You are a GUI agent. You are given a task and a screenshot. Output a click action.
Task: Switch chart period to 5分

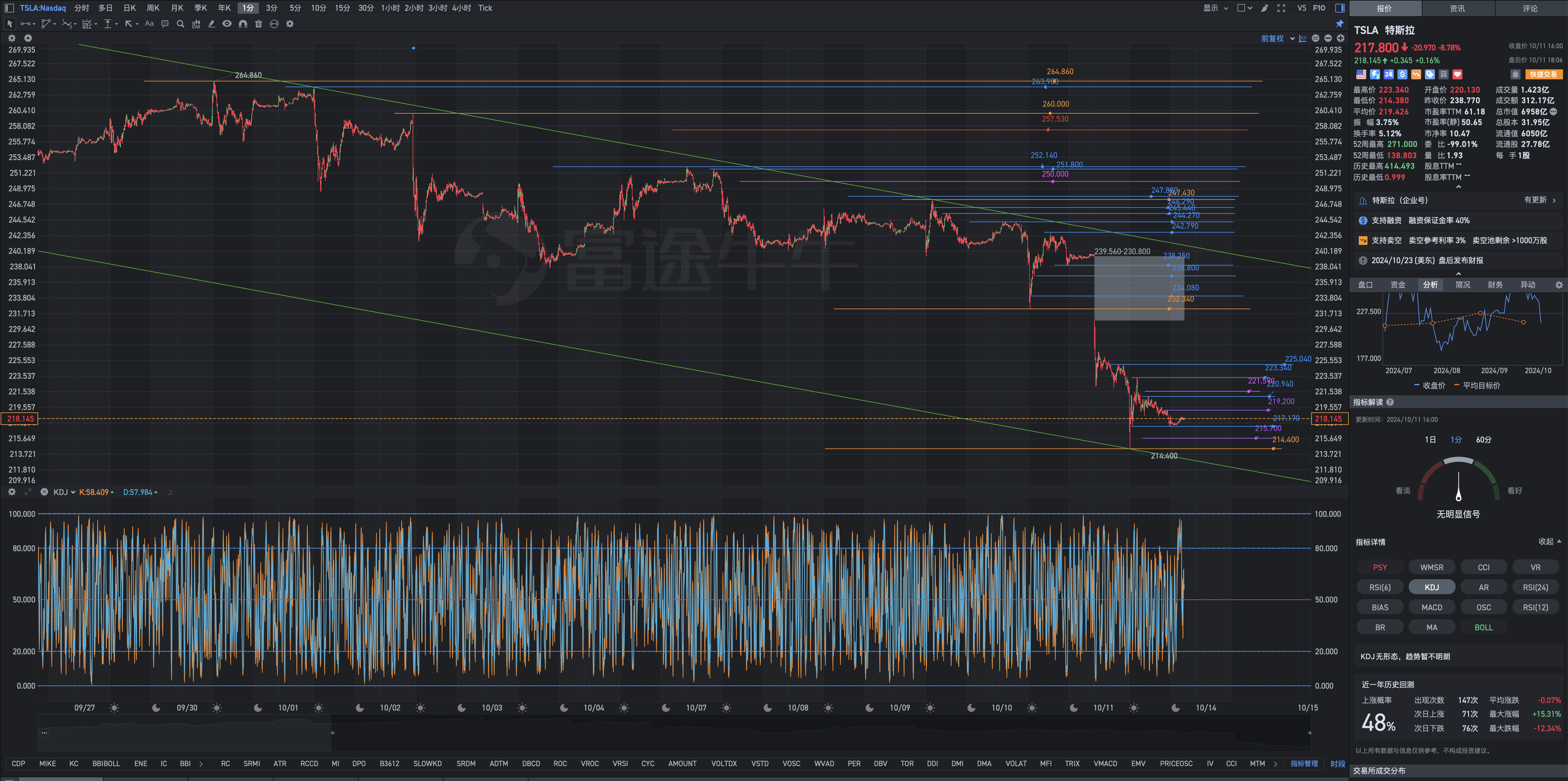[x=295, y=8]
